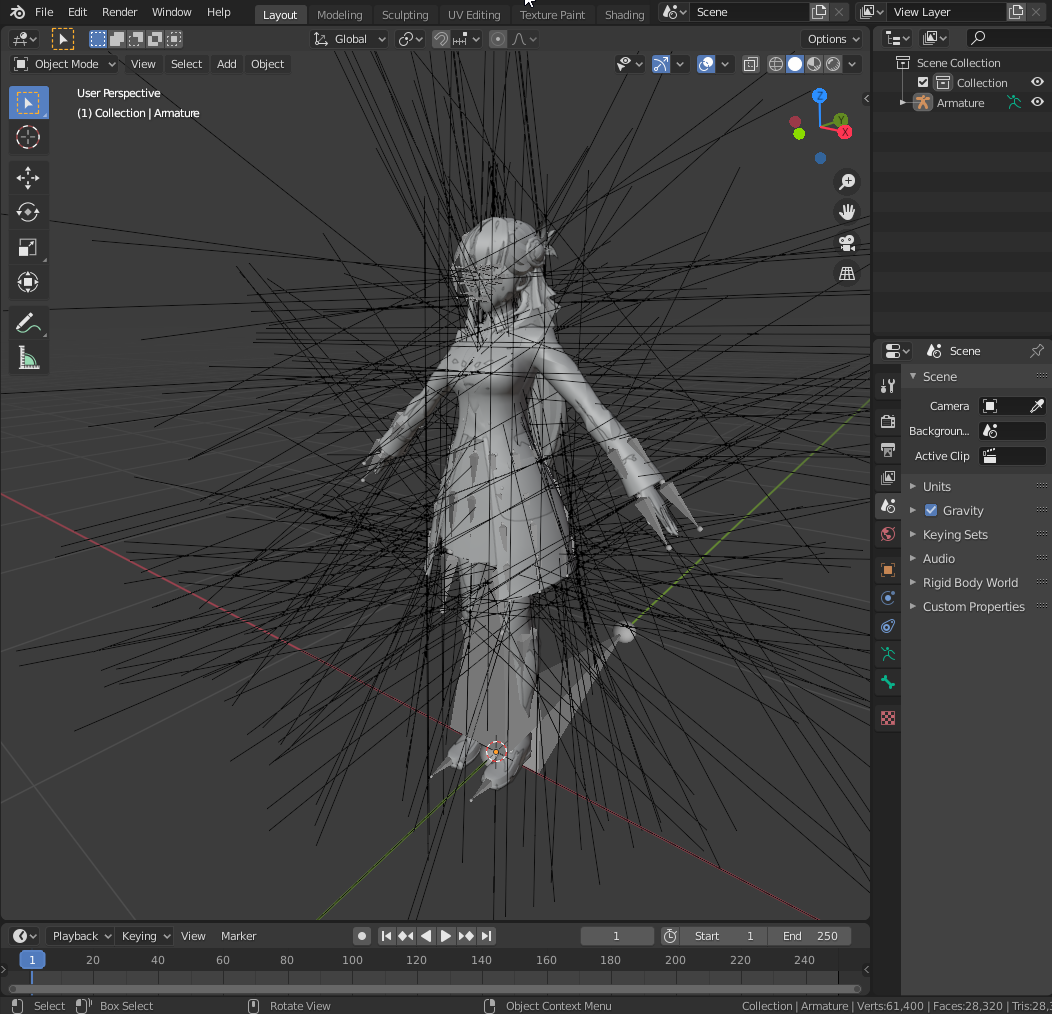Activate the Select Box tool
The image size is (1052, 1014).
click(x=28, y=103)
